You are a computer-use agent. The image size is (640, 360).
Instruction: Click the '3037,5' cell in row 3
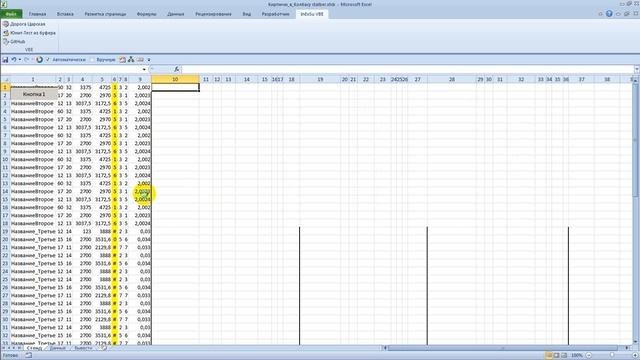[82, 103]
